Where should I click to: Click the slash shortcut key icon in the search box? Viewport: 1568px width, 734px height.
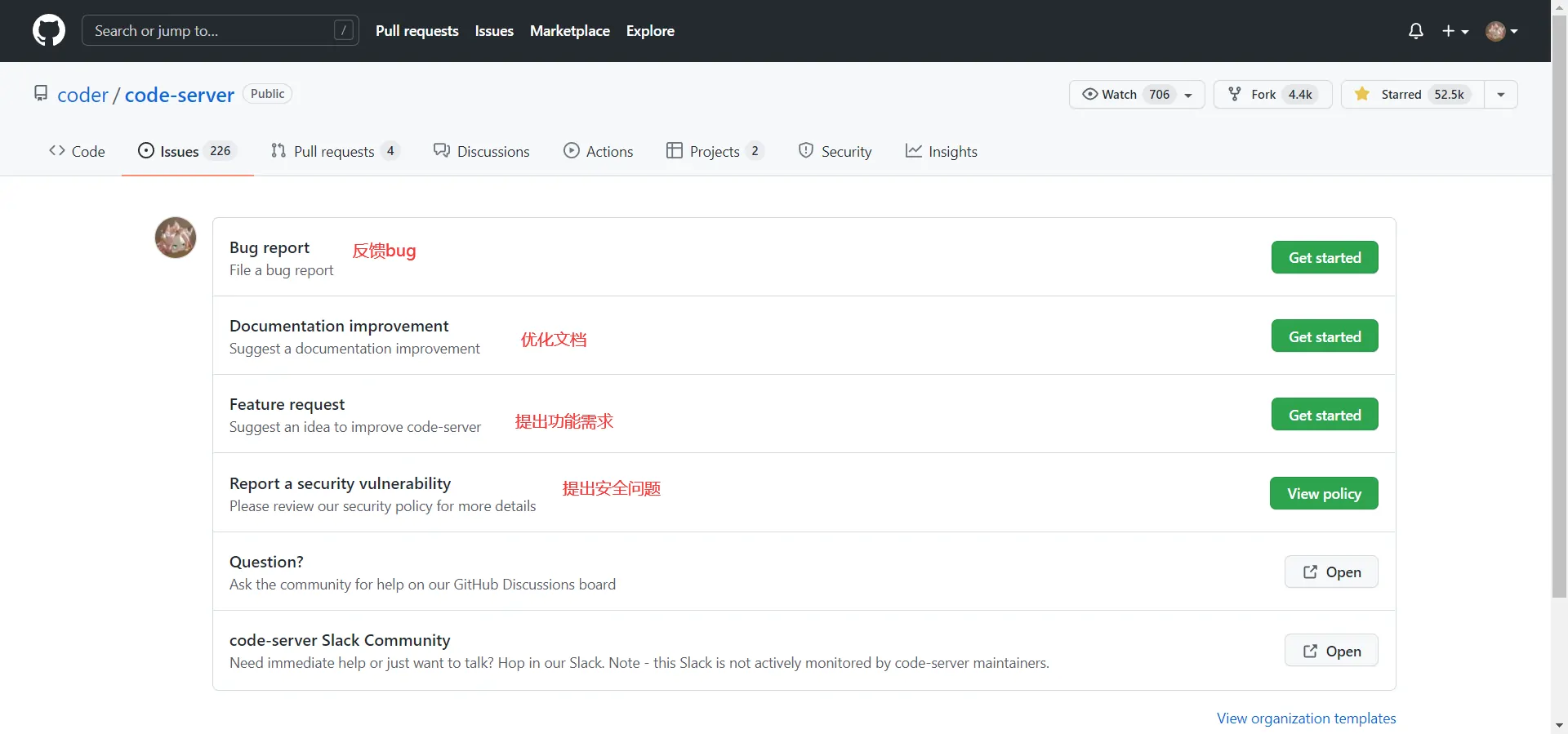[344, 30]
